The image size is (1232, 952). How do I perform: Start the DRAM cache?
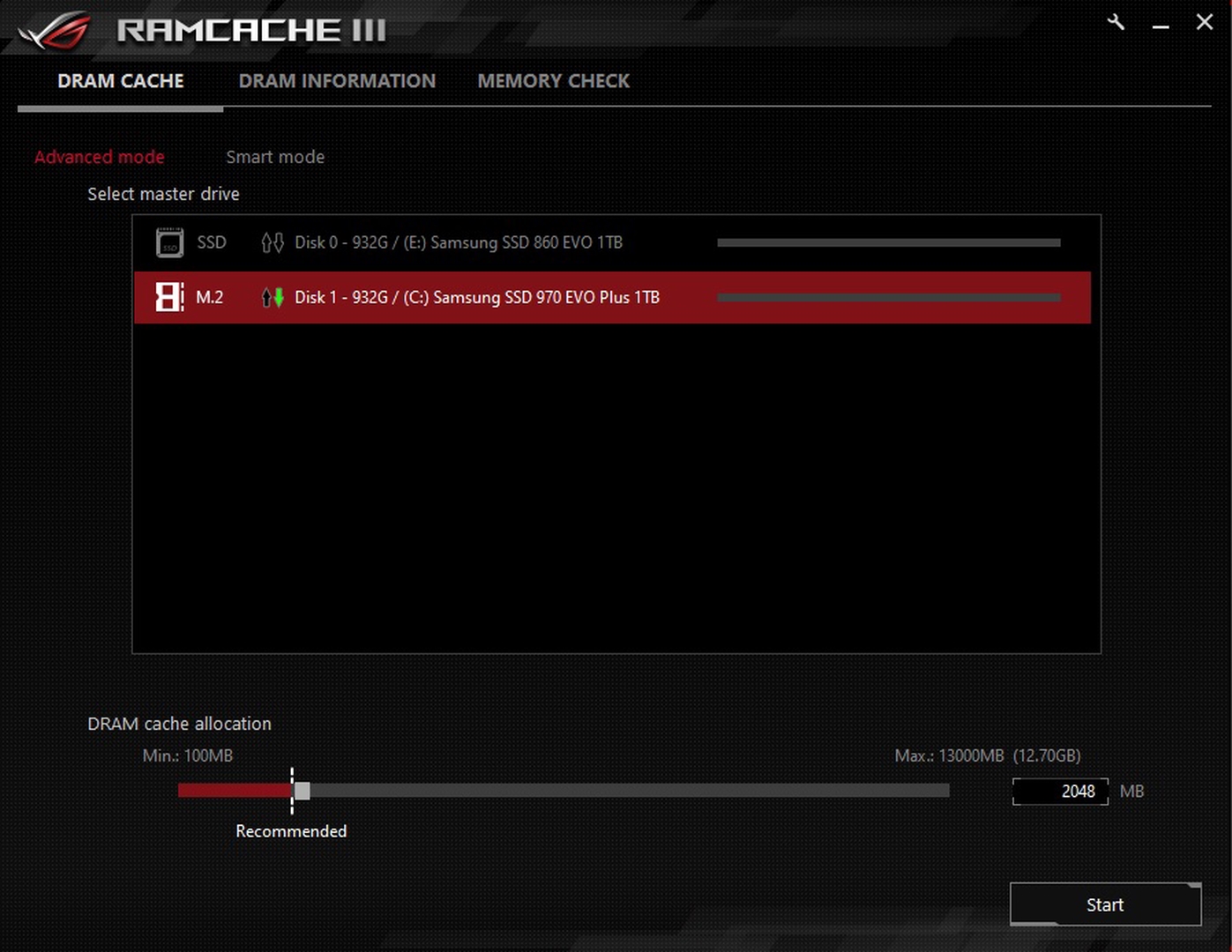click(x=1105, y=904)
